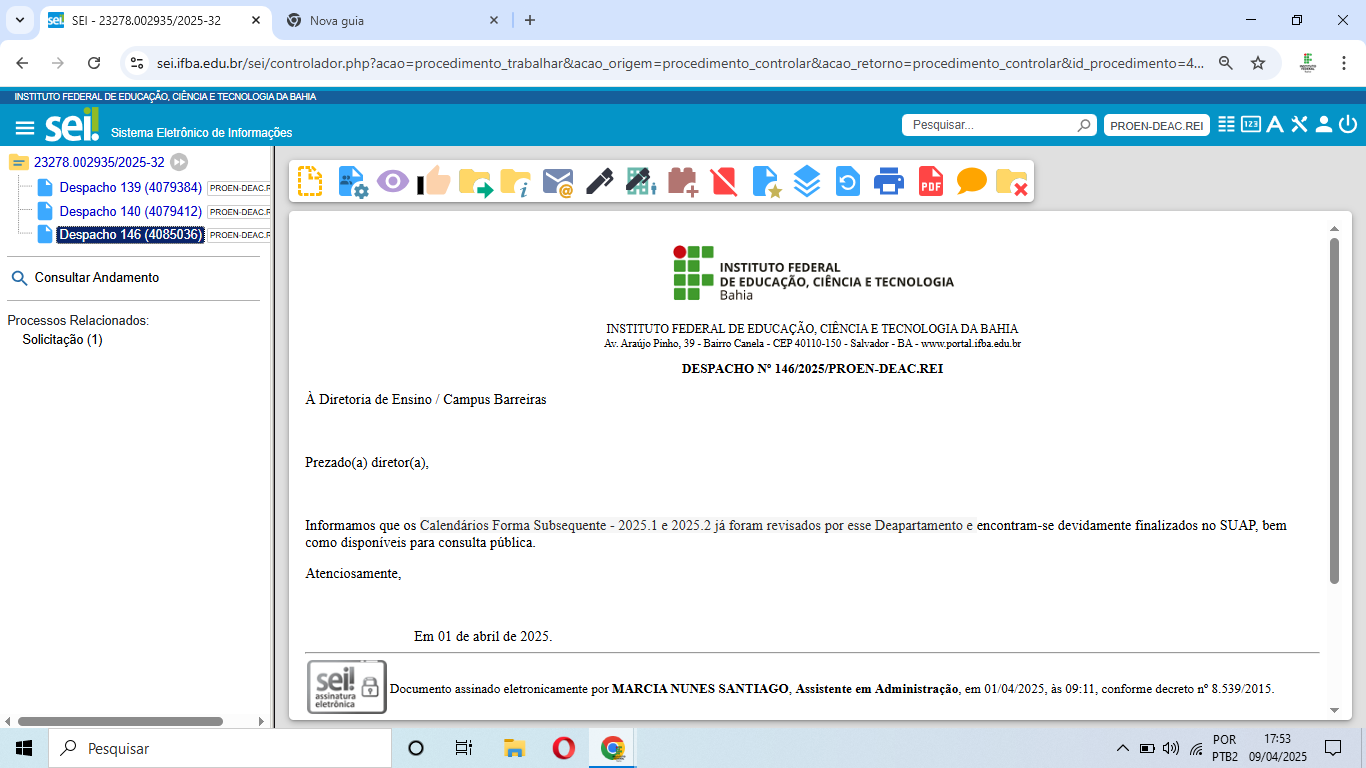Click the red crossed-out document cancel icon
Screen dimensions: 1366x768
pyautogui.click(x=723, y=182)
